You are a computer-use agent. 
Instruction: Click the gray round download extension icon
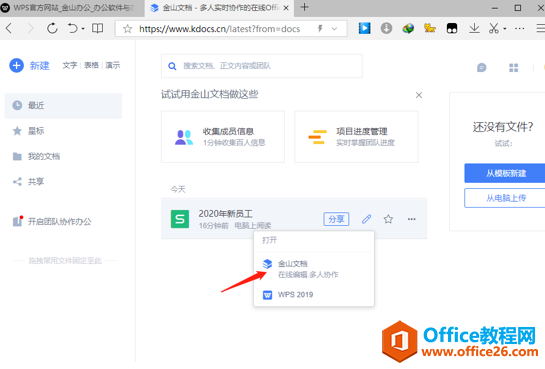click(x=386, y=28)
